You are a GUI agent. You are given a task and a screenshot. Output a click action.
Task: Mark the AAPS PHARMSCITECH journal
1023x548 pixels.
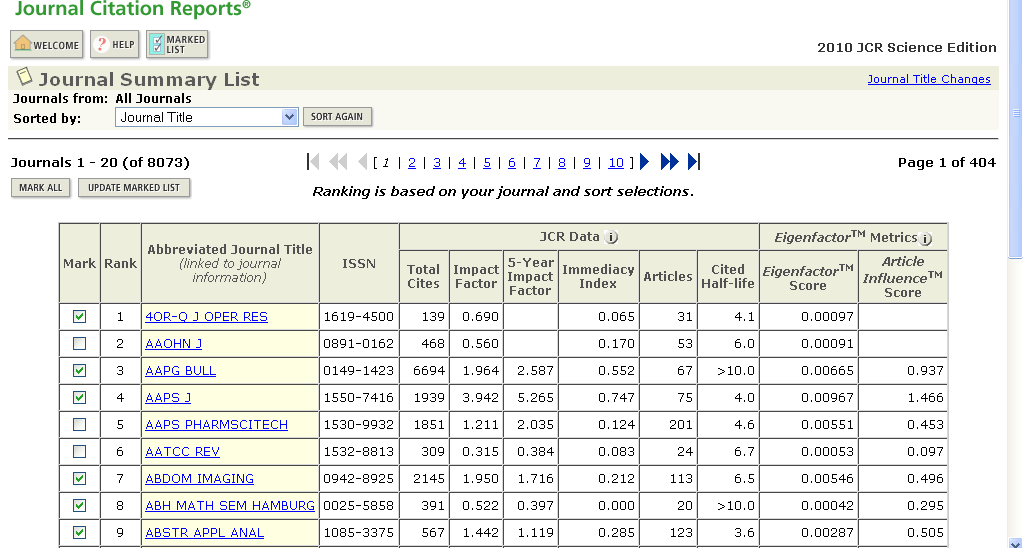(x=80, y=425)
